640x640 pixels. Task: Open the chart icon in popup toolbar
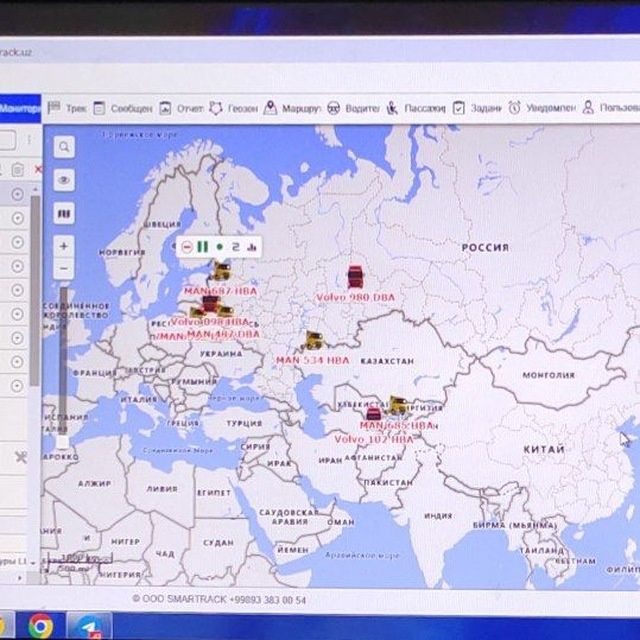coord(252,247)
